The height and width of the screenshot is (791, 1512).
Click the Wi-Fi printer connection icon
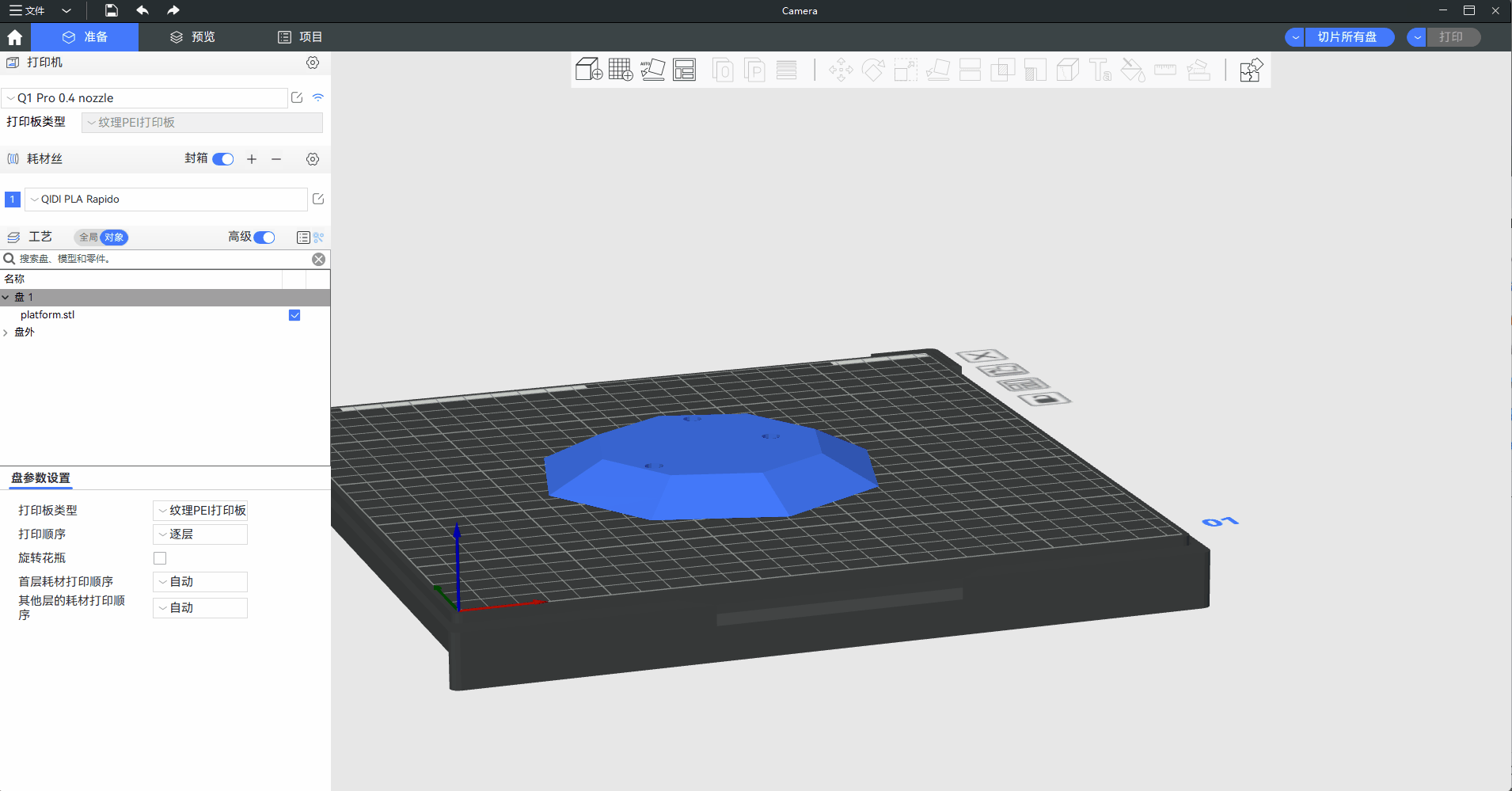[x=318, y=97]
